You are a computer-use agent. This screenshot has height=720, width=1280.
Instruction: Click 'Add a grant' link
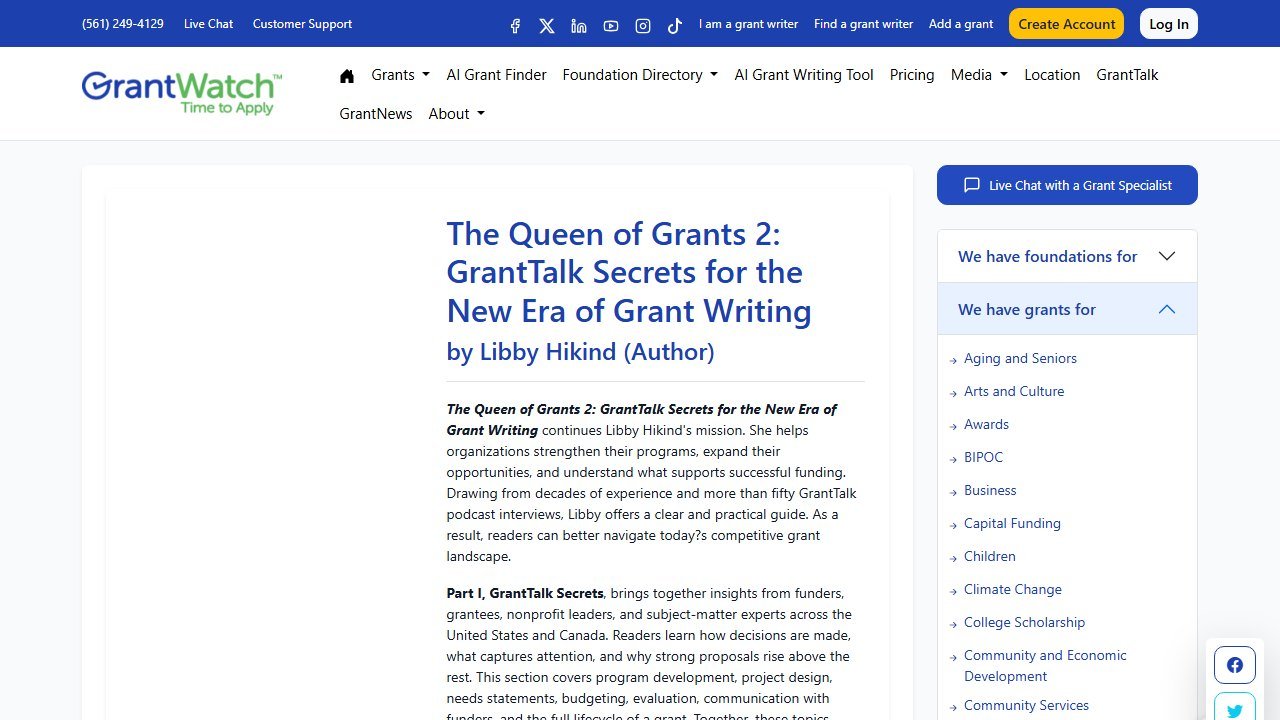click(x=961, y=24)
